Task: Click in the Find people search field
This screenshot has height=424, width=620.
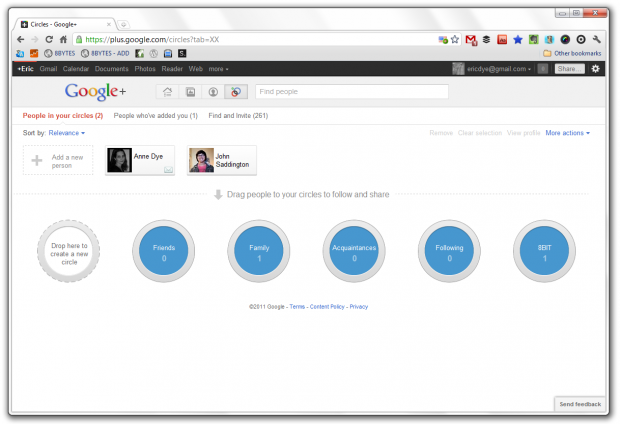Action: [x=352, y=92]
